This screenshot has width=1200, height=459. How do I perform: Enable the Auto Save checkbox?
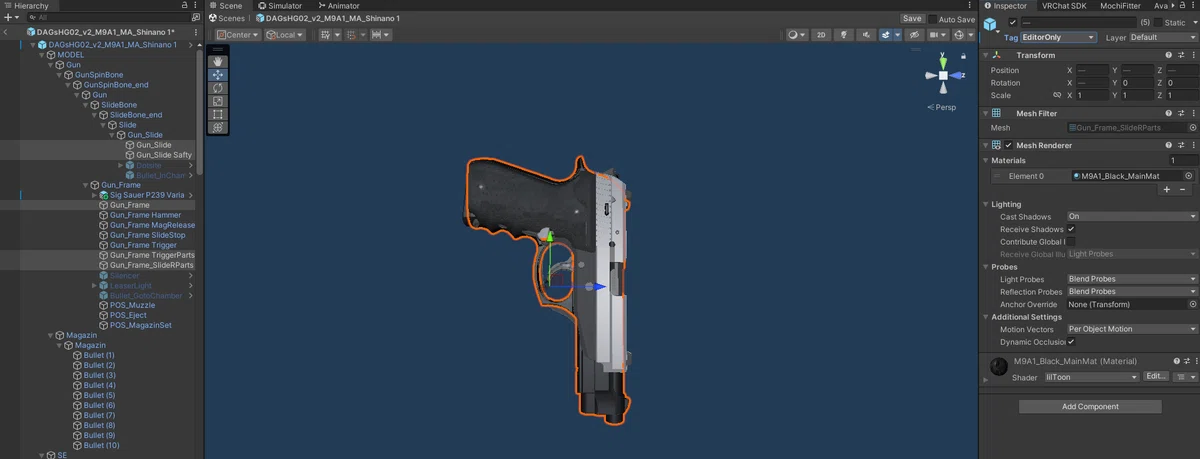coord(933,19)
